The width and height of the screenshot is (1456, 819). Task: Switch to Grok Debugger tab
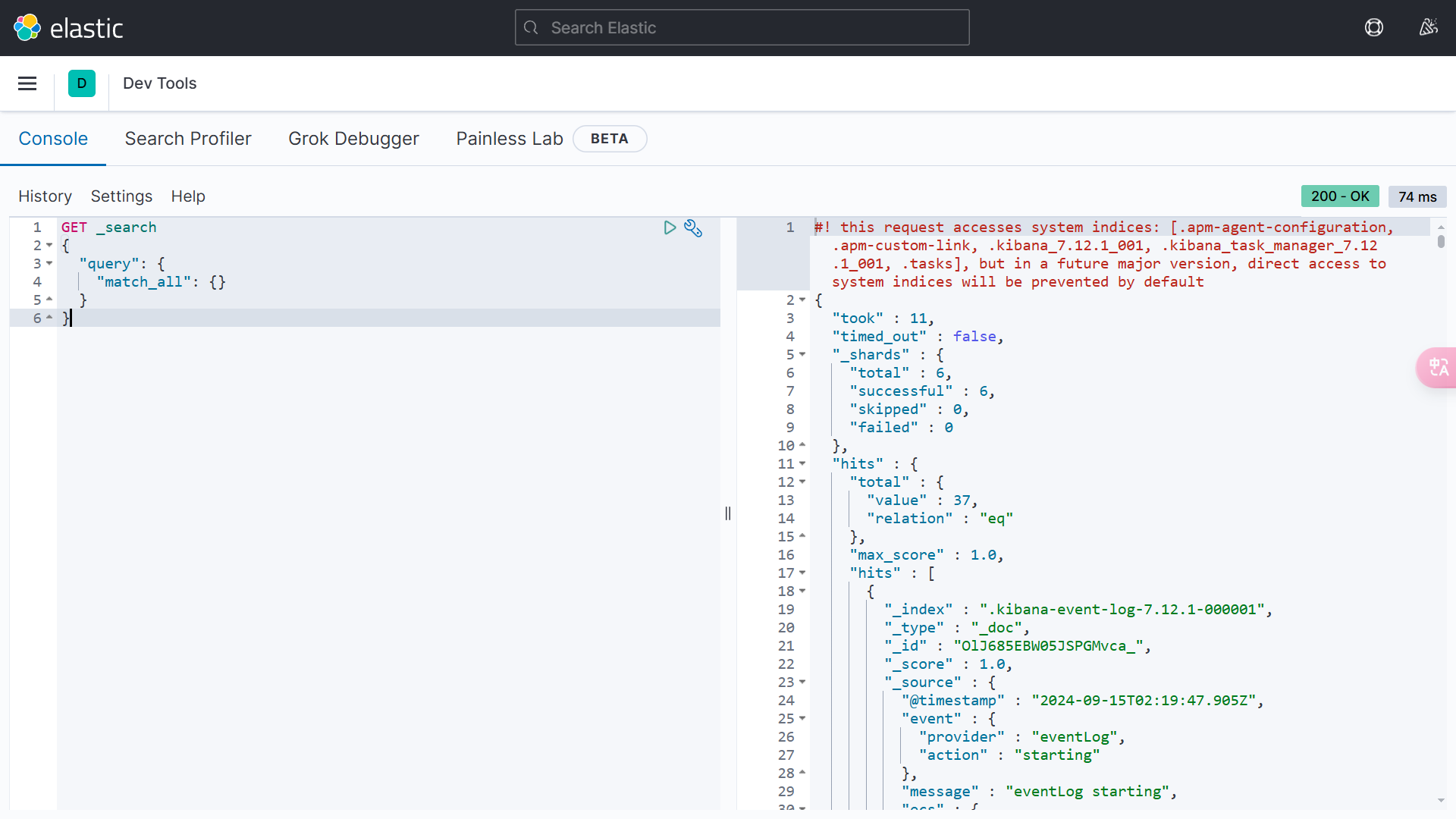point(353,138)
